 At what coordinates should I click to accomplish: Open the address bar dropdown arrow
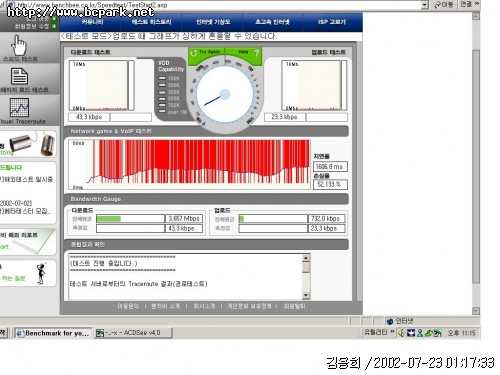(424, 5)
